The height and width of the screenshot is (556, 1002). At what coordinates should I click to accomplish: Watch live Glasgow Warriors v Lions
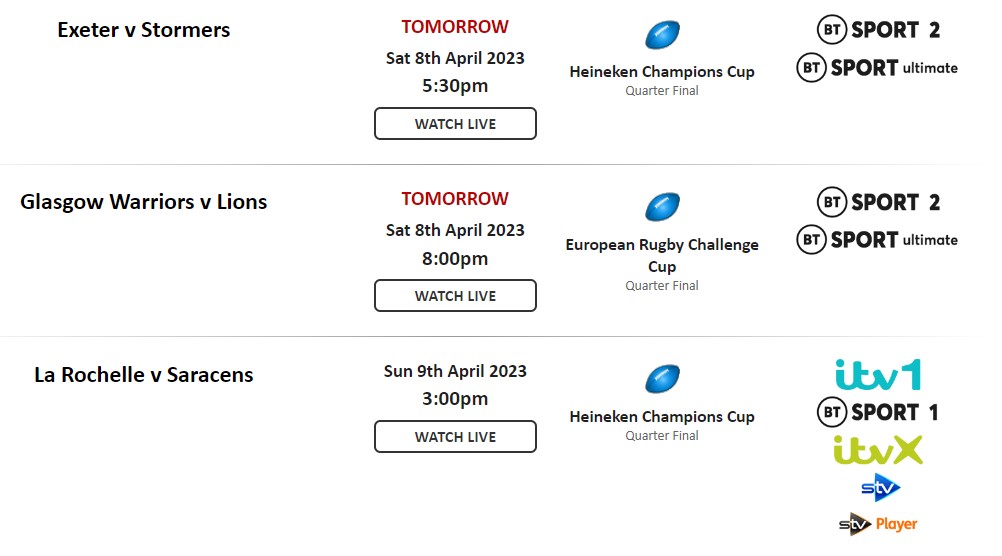[455, 295]
